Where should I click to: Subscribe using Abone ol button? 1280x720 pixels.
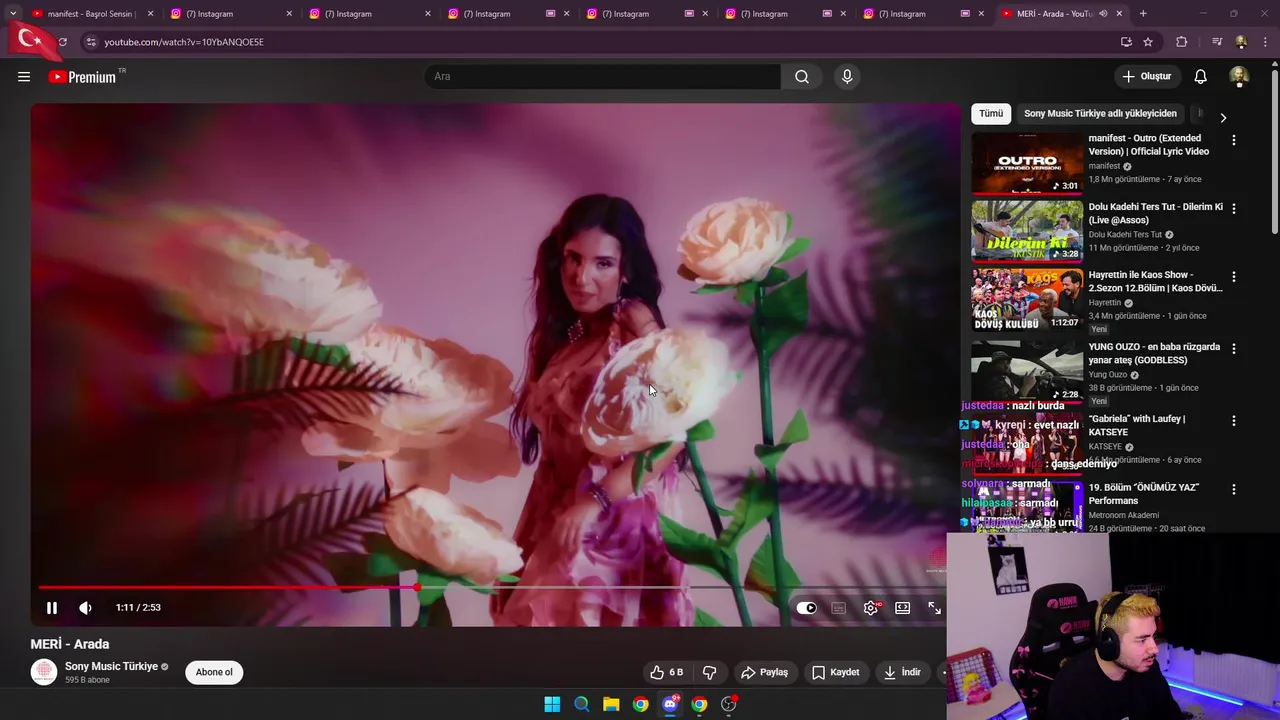coord(214,672)
